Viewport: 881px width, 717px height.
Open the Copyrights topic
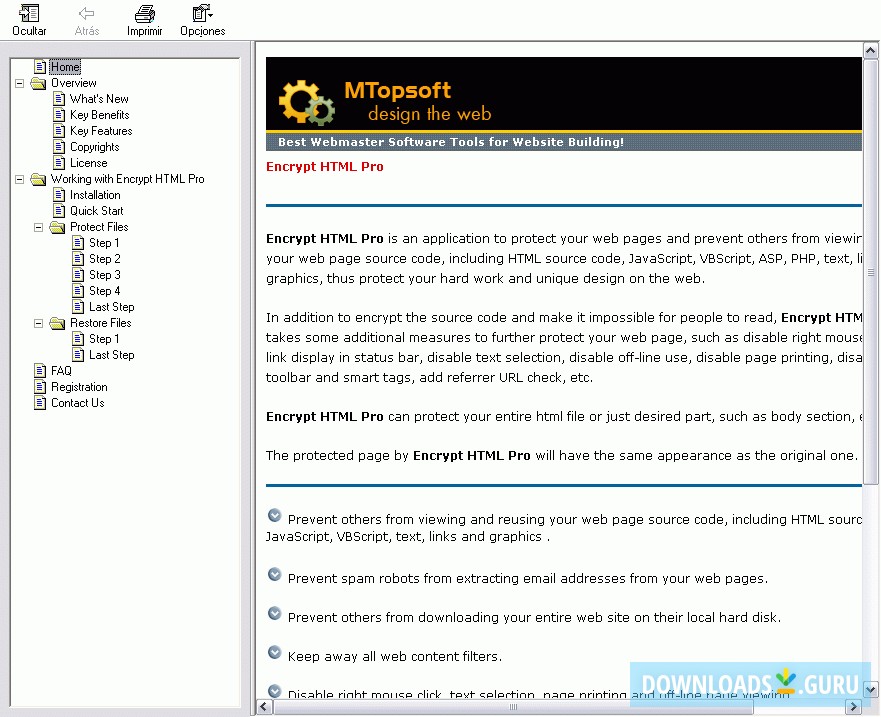coord(94,147)
